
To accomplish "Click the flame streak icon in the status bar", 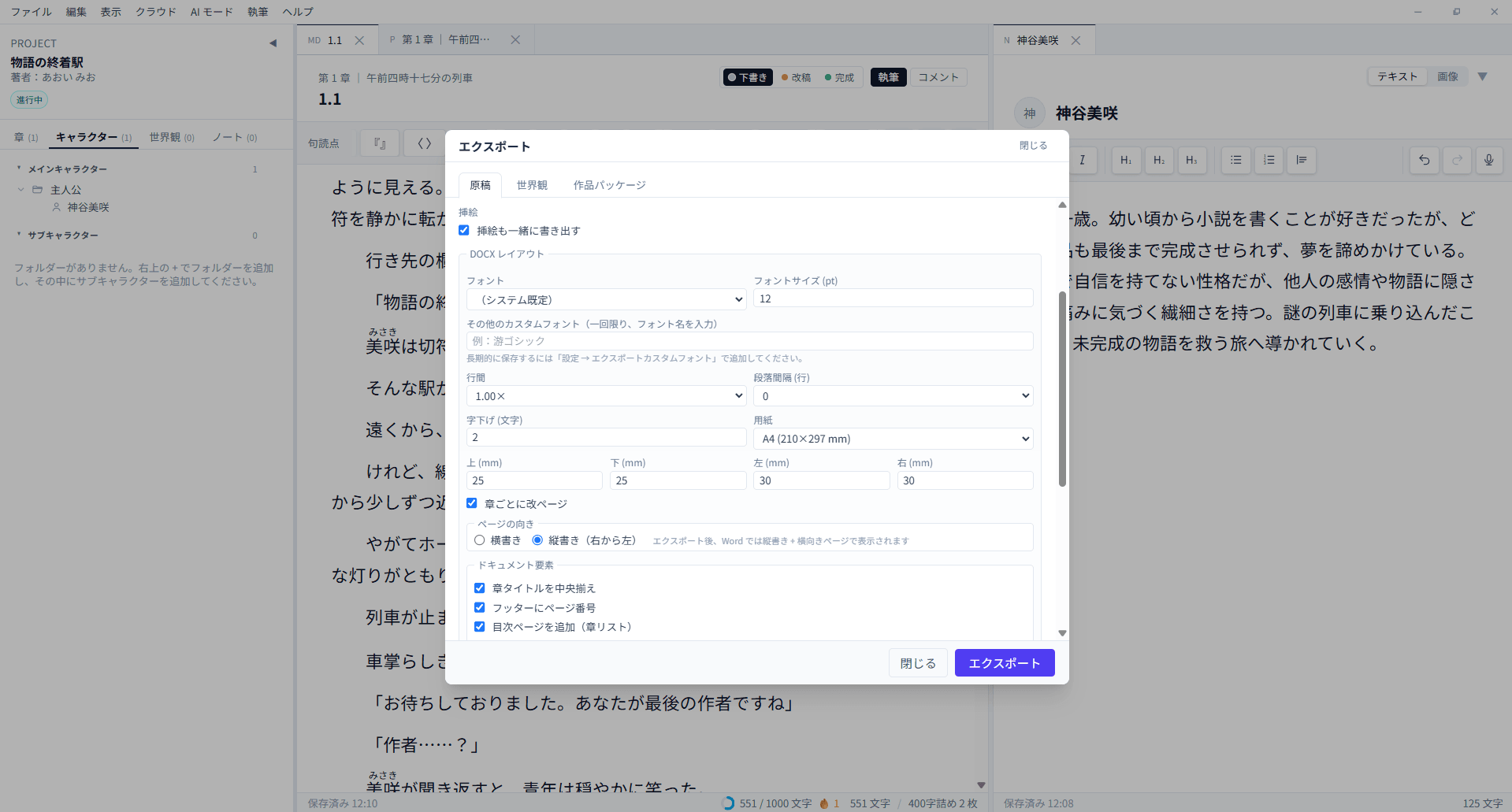I will (x=824, y=803).
